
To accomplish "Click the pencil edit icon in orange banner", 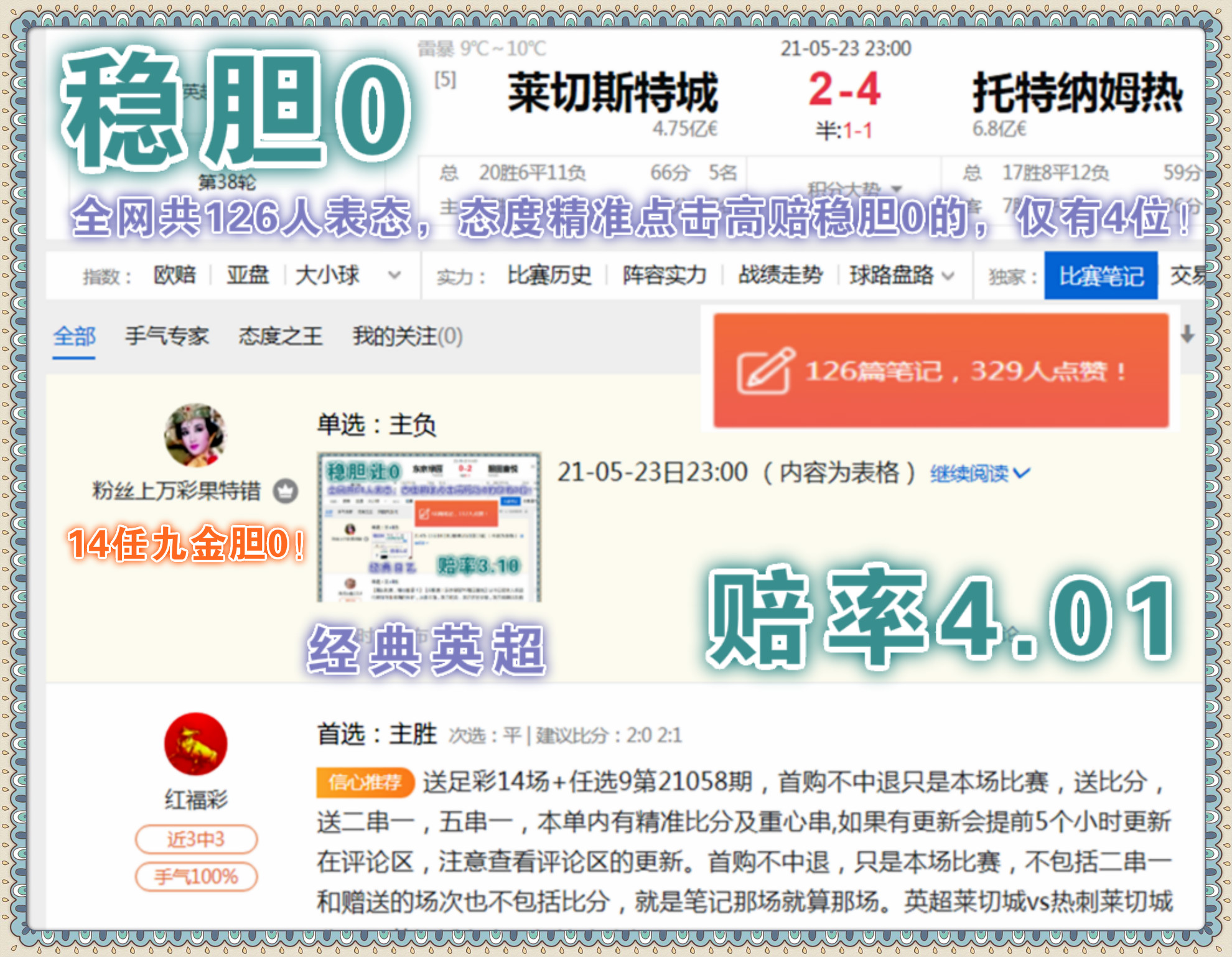I will click(765, 371).
